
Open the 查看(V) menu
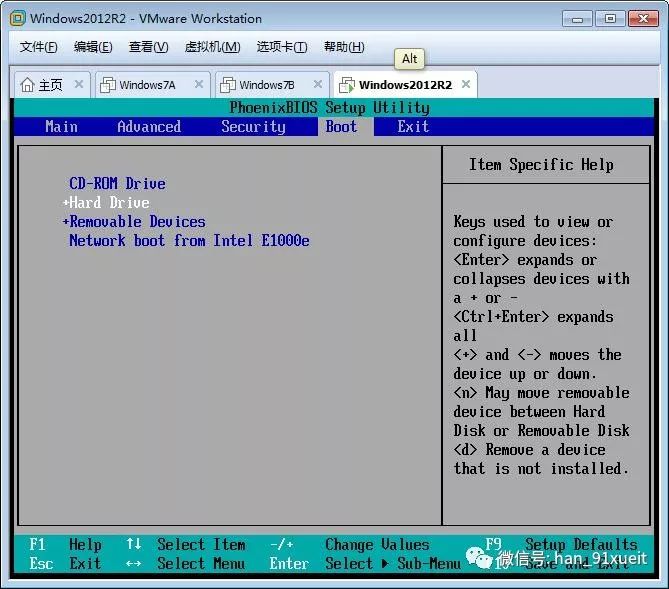[x=148, y=47]
